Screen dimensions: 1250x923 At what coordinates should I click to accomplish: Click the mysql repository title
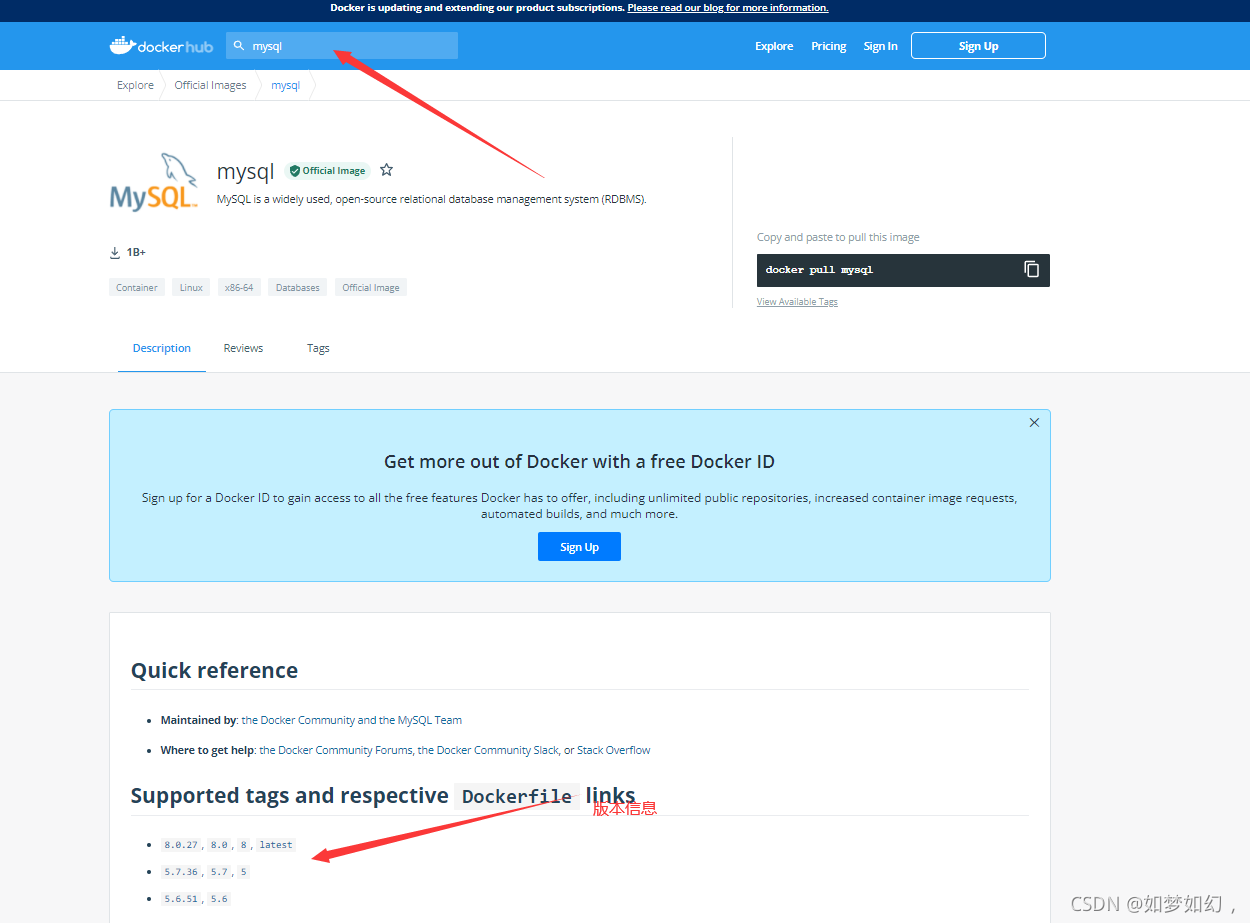click(245, 171)
